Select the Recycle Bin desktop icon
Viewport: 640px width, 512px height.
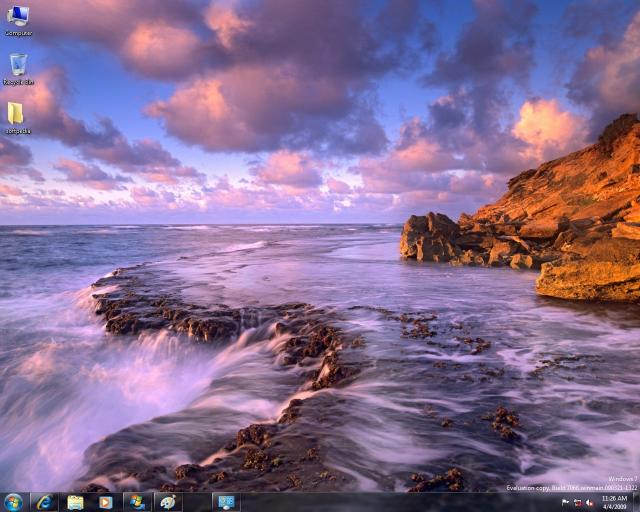[18, 64]
